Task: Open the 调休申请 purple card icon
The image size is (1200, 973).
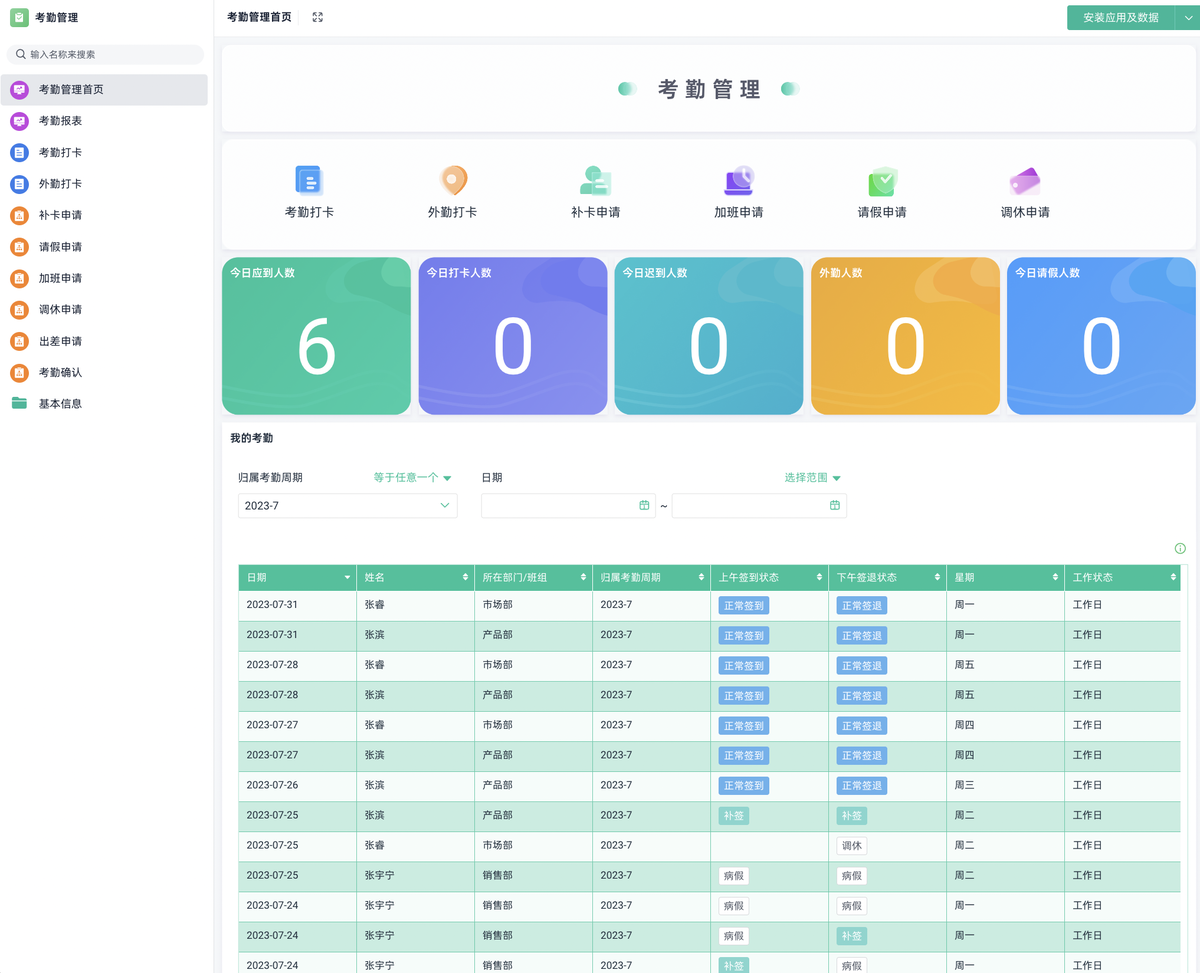Action: click(x=1025, y=181)
